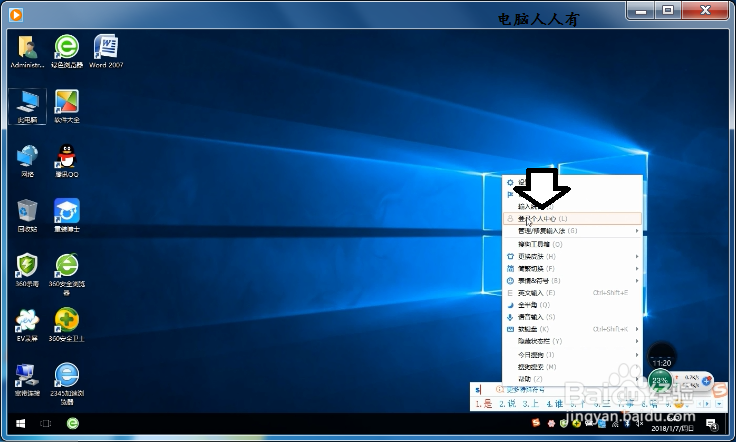This screenshot has width=736, height=442.
Task: Open 360安全浏览器 desktop shortcut
Action: pyautogui.click(x=67, y=274)
